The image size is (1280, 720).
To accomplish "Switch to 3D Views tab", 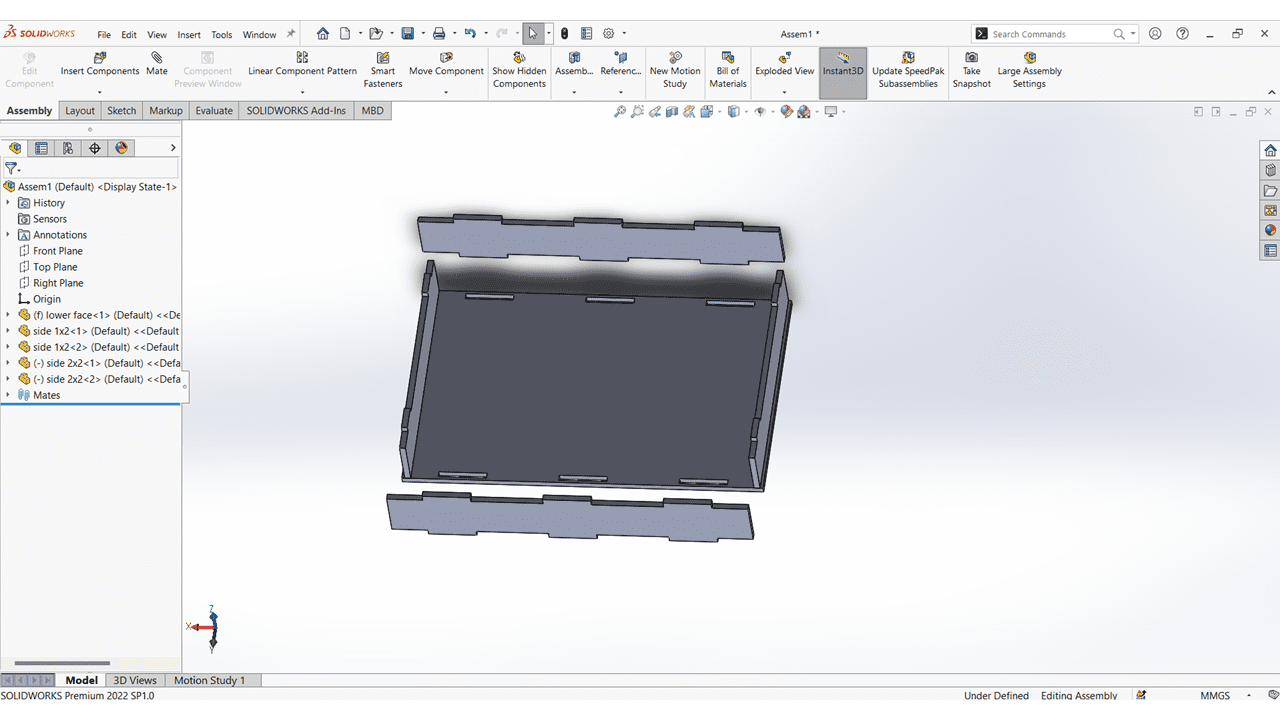I will pyautogui.click(x=135, y=680).
